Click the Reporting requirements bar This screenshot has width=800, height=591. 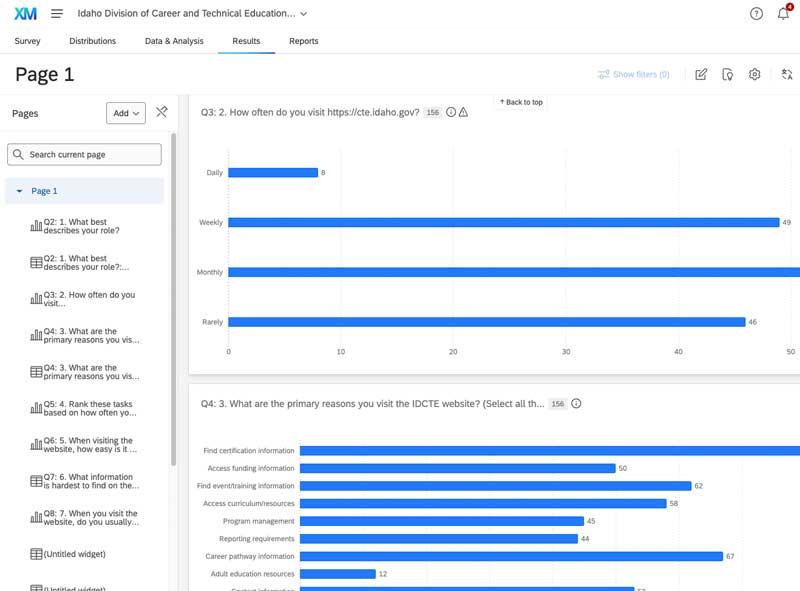(x=439, y=538)
